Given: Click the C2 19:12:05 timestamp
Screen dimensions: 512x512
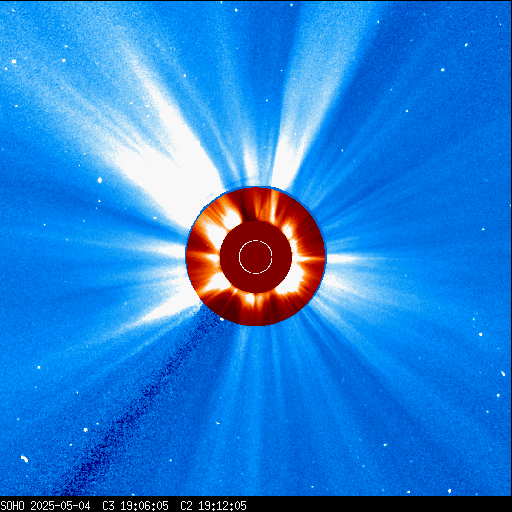Looking at the screenshot, I should 213,506.
